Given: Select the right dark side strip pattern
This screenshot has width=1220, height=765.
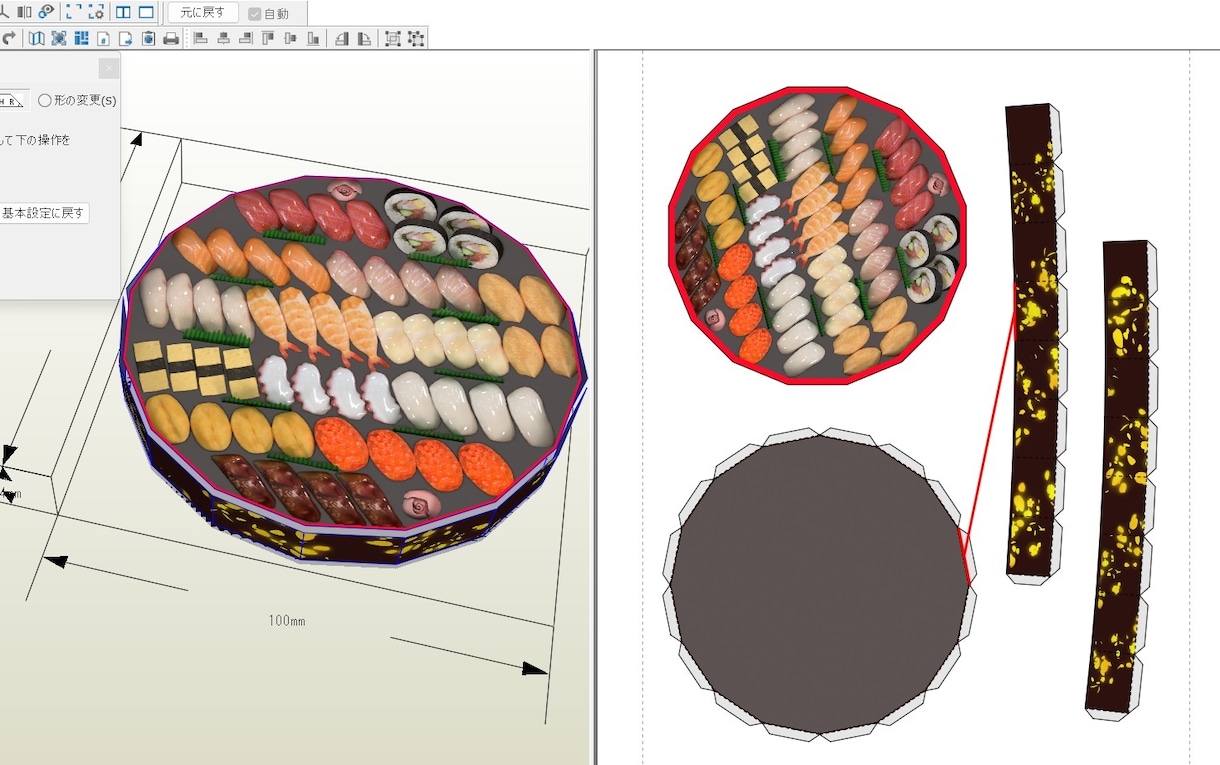Looking at the screenshot, I should 1123,479.
